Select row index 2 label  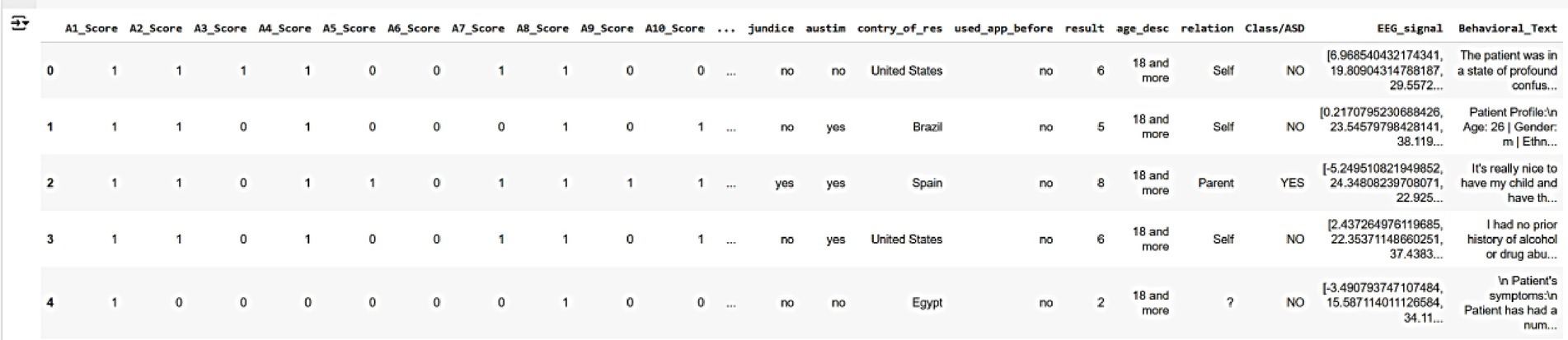coord(50,183)
